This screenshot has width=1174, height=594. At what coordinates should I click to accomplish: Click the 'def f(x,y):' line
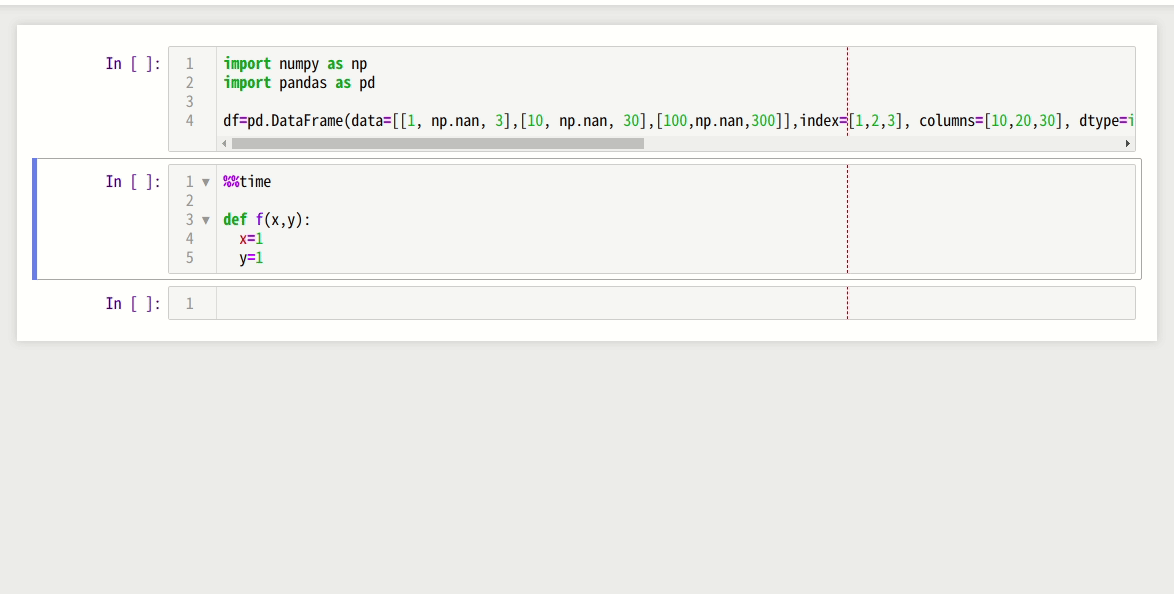pyautogui.click(x=267, y=220)
